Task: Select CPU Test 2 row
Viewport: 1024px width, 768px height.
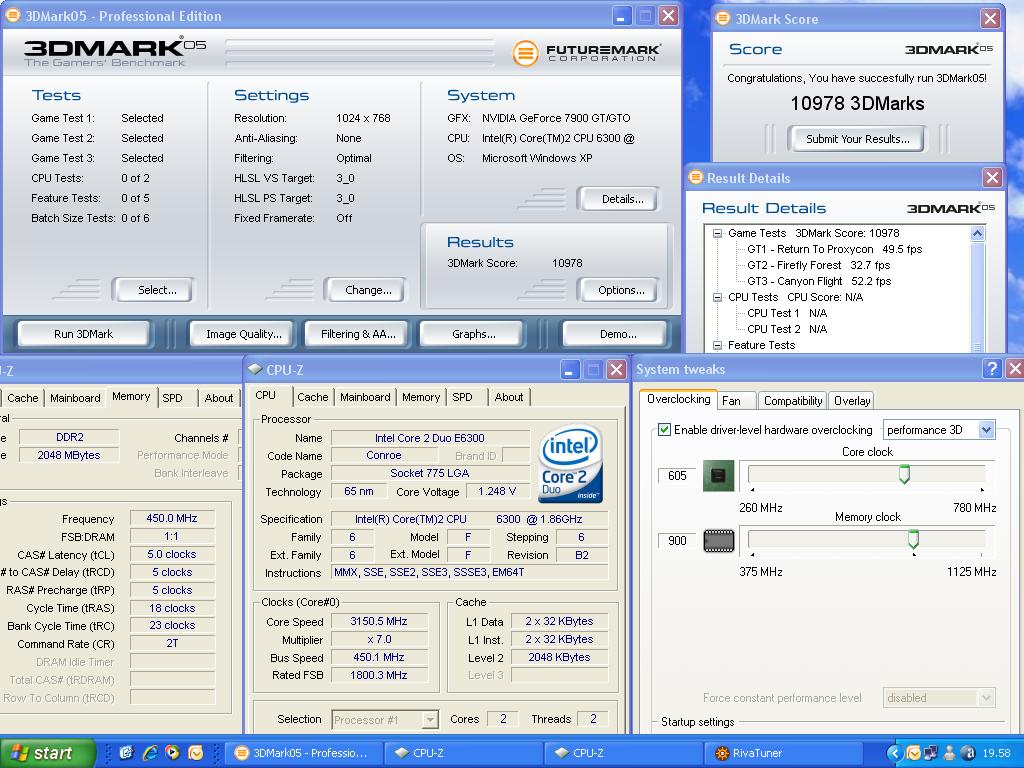Action: coord(787,329)
